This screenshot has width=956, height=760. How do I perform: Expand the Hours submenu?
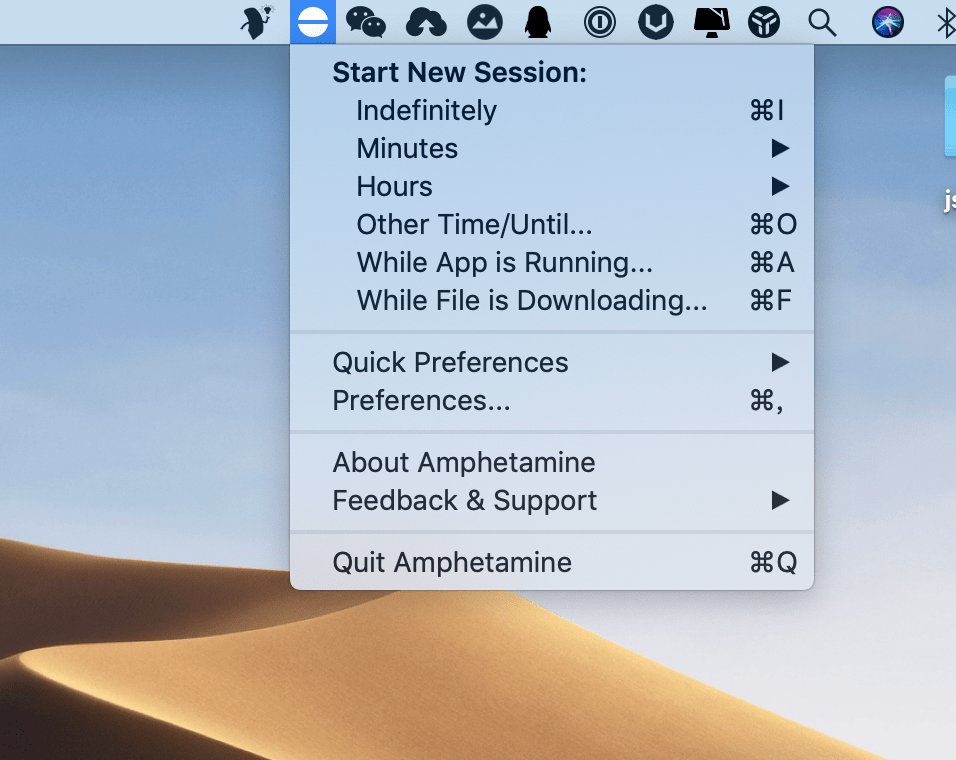pyautogui.click(x=552, y=186)
